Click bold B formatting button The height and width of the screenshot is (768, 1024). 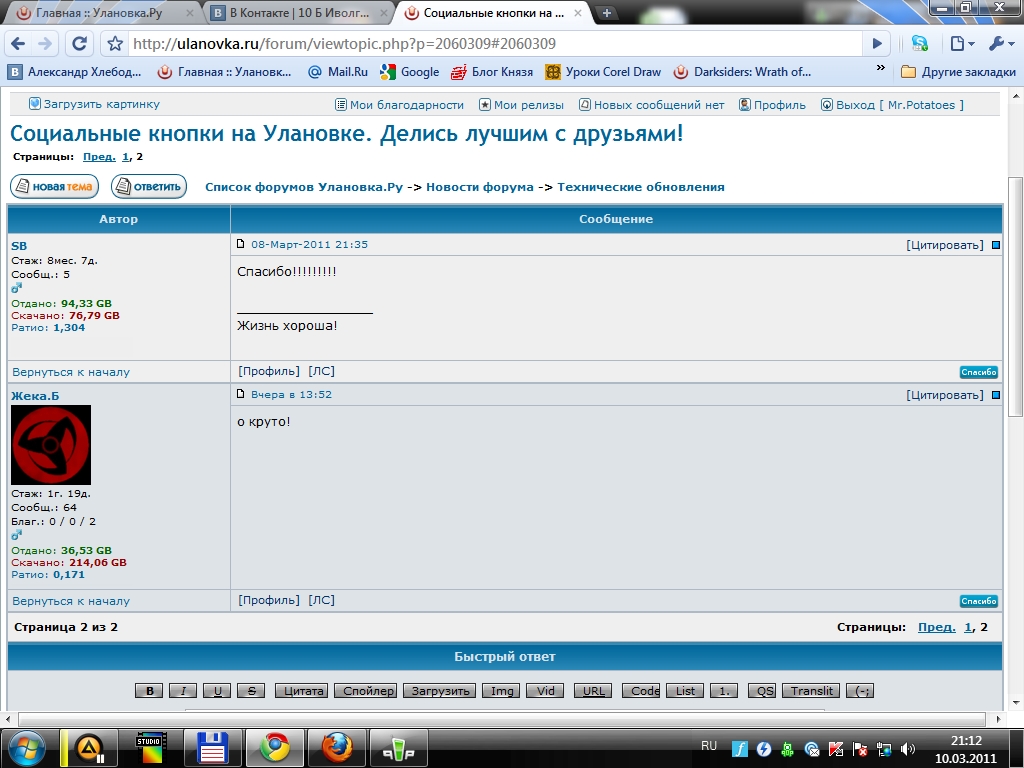pyautogui.click(x=150, y=691)
